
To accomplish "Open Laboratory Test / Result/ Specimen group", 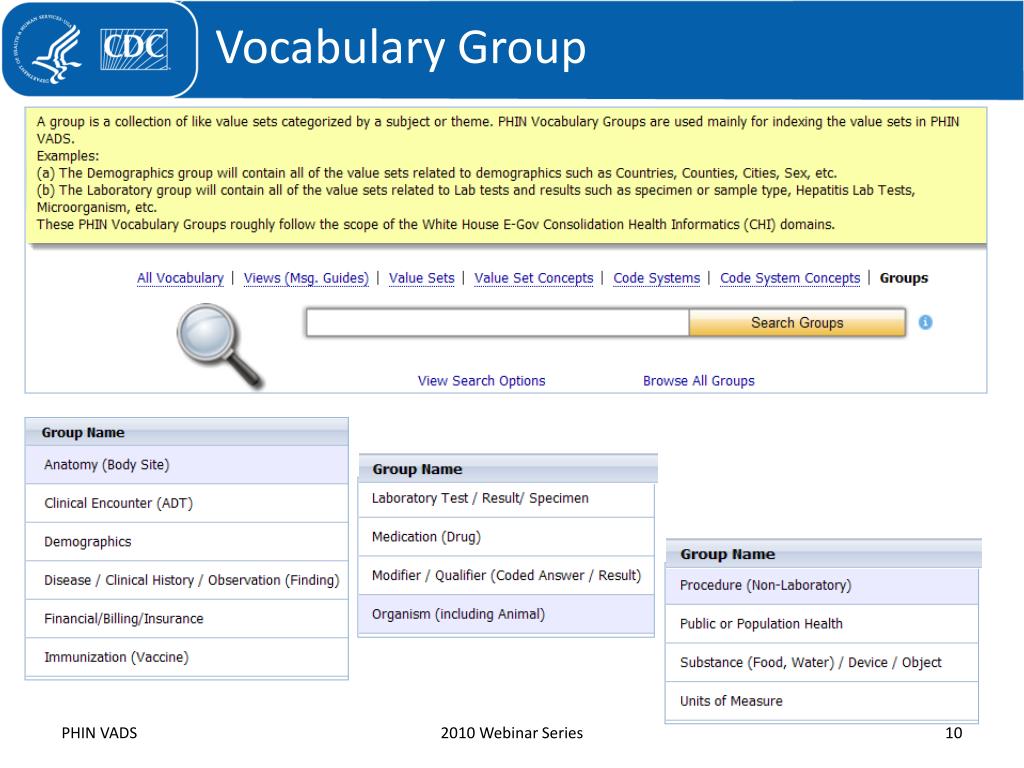I will (506, 499).
